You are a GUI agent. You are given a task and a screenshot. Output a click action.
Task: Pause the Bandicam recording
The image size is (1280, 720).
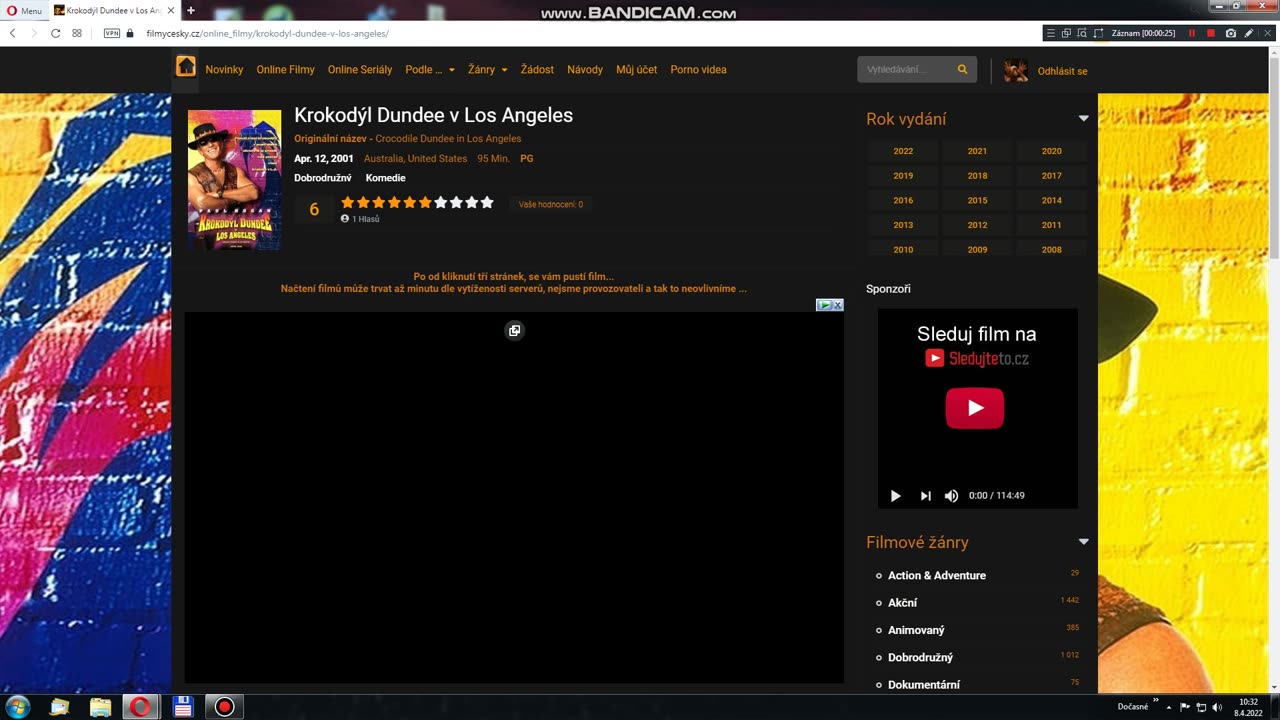pos(1192,33)
